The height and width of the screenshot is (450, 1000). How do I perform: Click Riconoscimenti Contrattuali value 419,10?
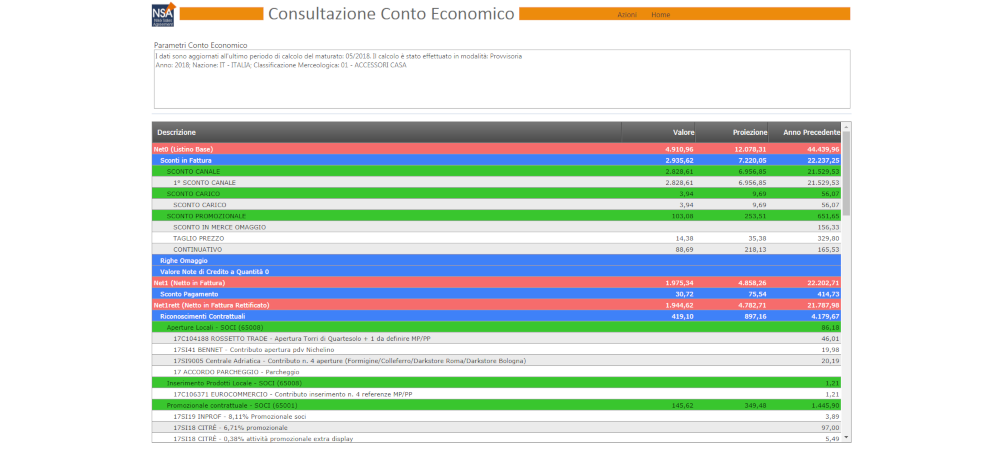(683, 316)
